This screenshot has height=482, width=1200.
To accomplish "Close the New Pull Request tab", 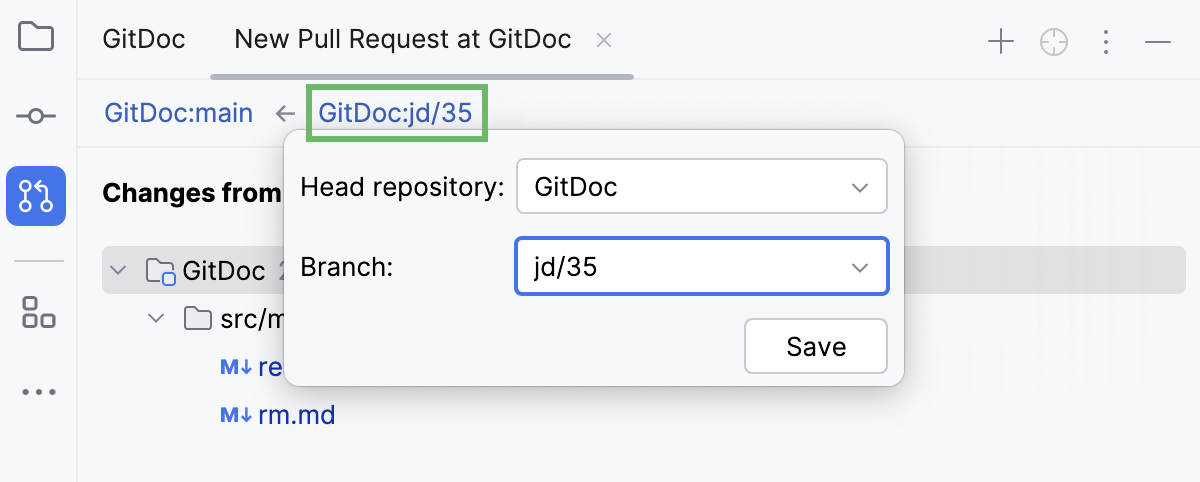I will 603,40.
